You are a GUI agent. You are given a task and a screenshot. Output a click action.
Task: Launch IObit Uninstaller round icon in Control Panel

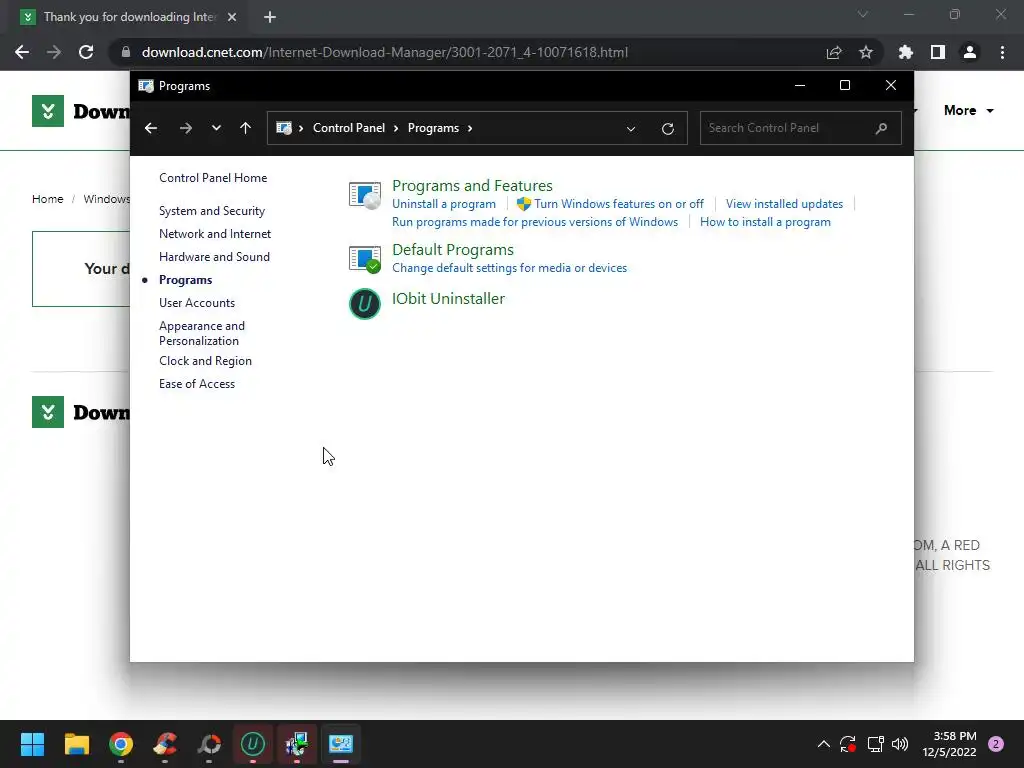pyautogui.click(x=364, y=304)
